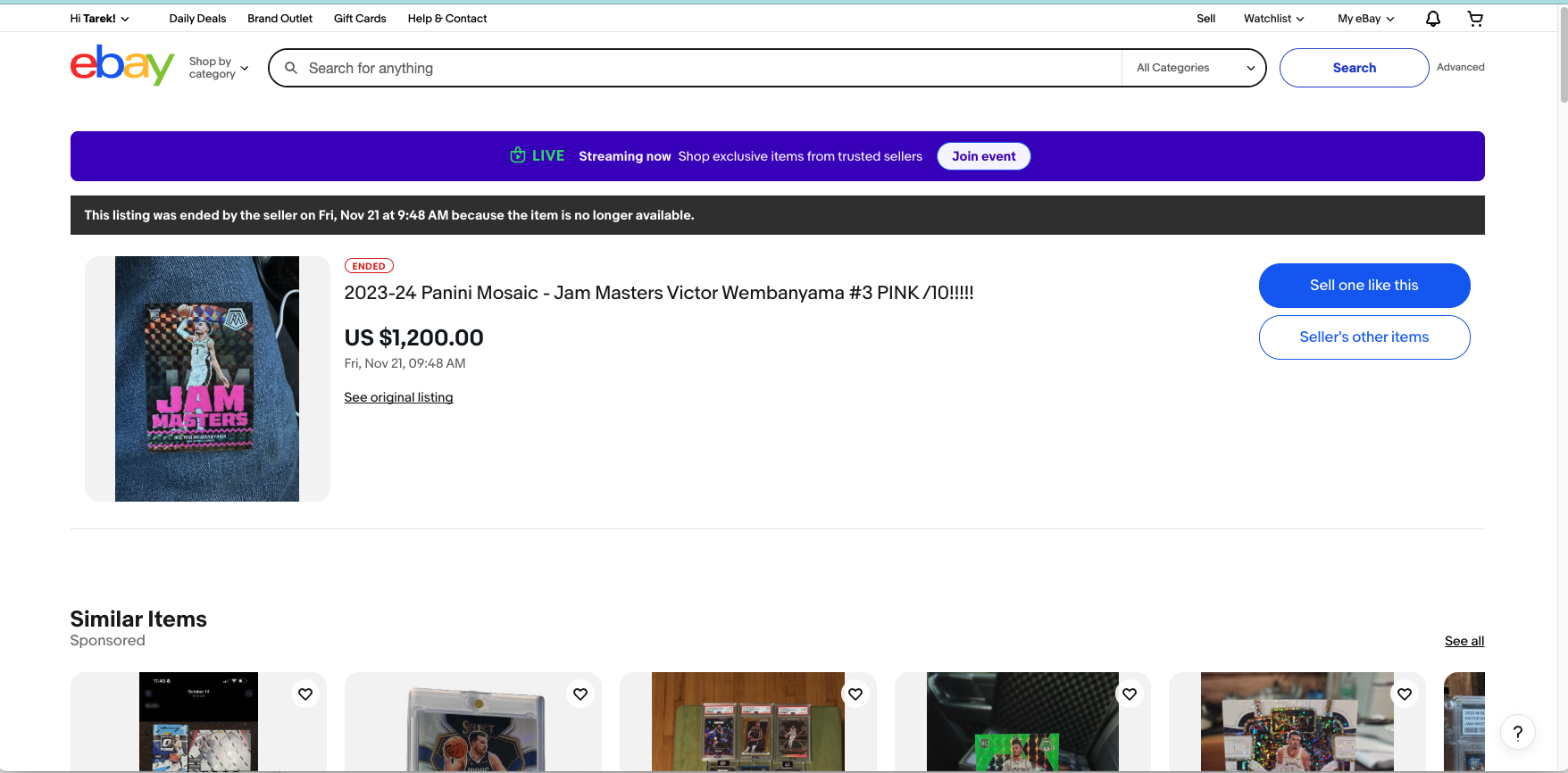Open the sparkly Wembanyama card thumbnail
The width and height of the screenshot is (1568, 773).
click(x=1297, y=721)
